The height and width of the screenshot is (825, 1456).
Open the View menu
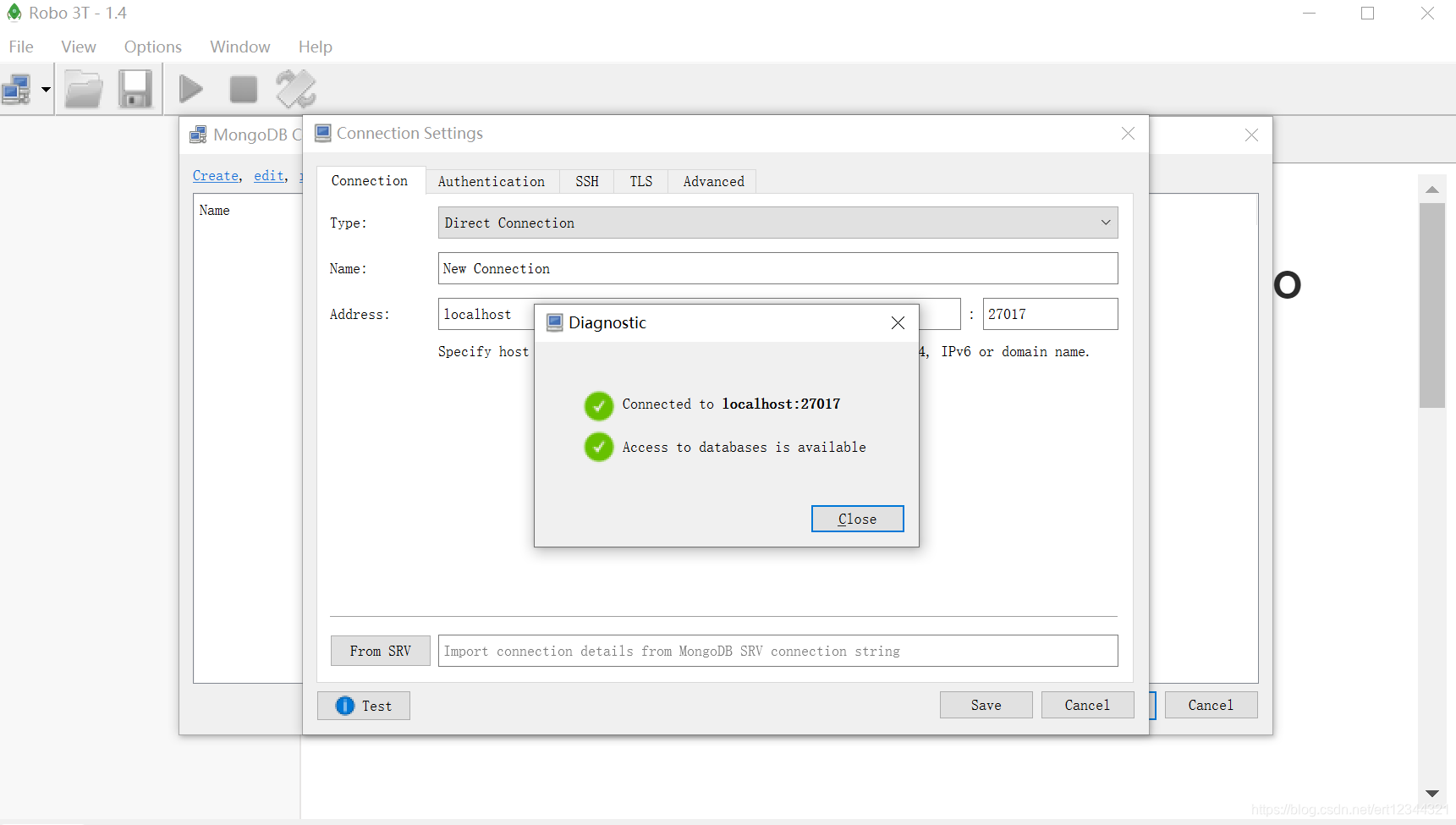tap(79, 47)
